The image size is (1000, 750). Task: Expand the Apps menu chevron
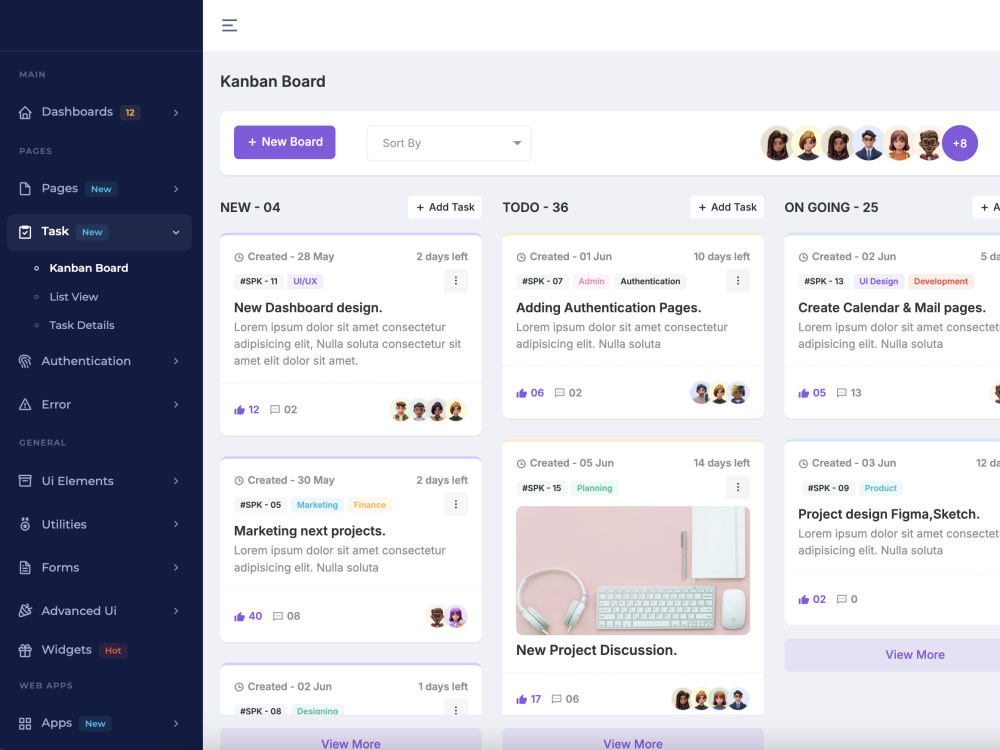(x=176, y=723)
